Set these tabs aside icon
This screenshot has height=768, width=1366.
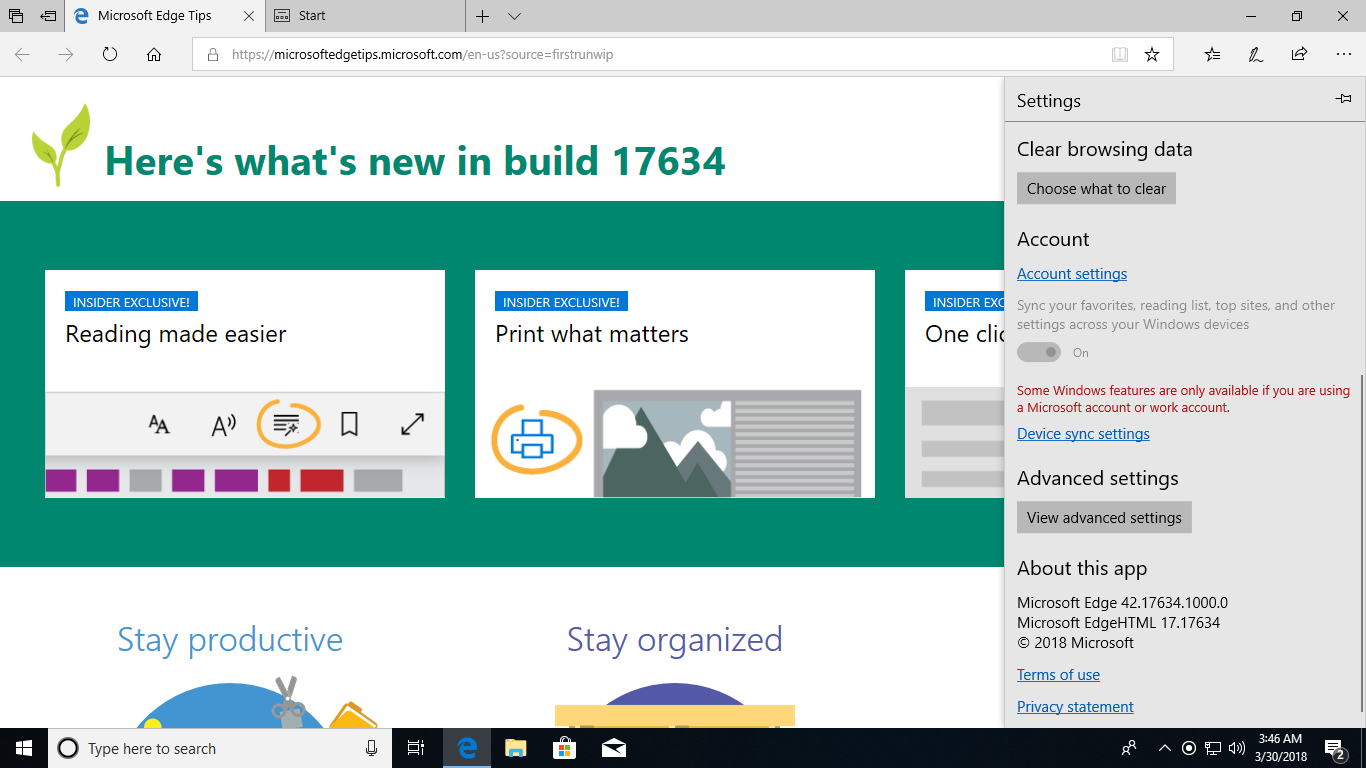48,16
